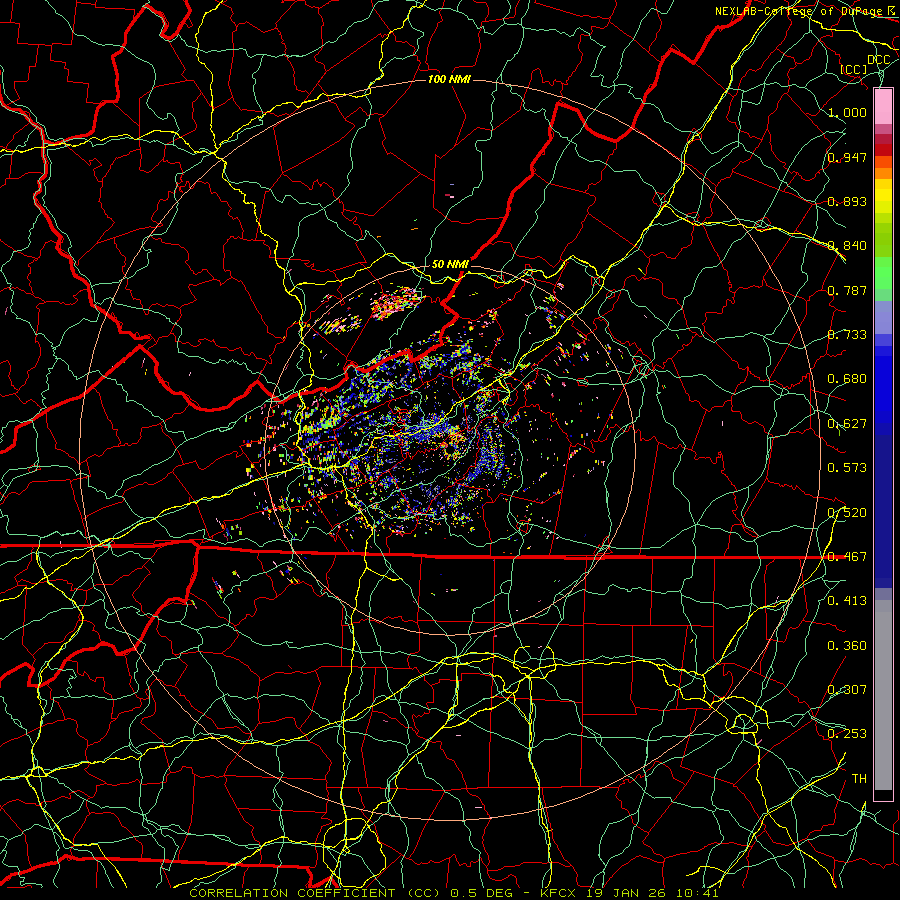This screenshot has width=900, height=900.
Task: Pick the gray swatch near 0.307
Action: [x=883, y=695]
